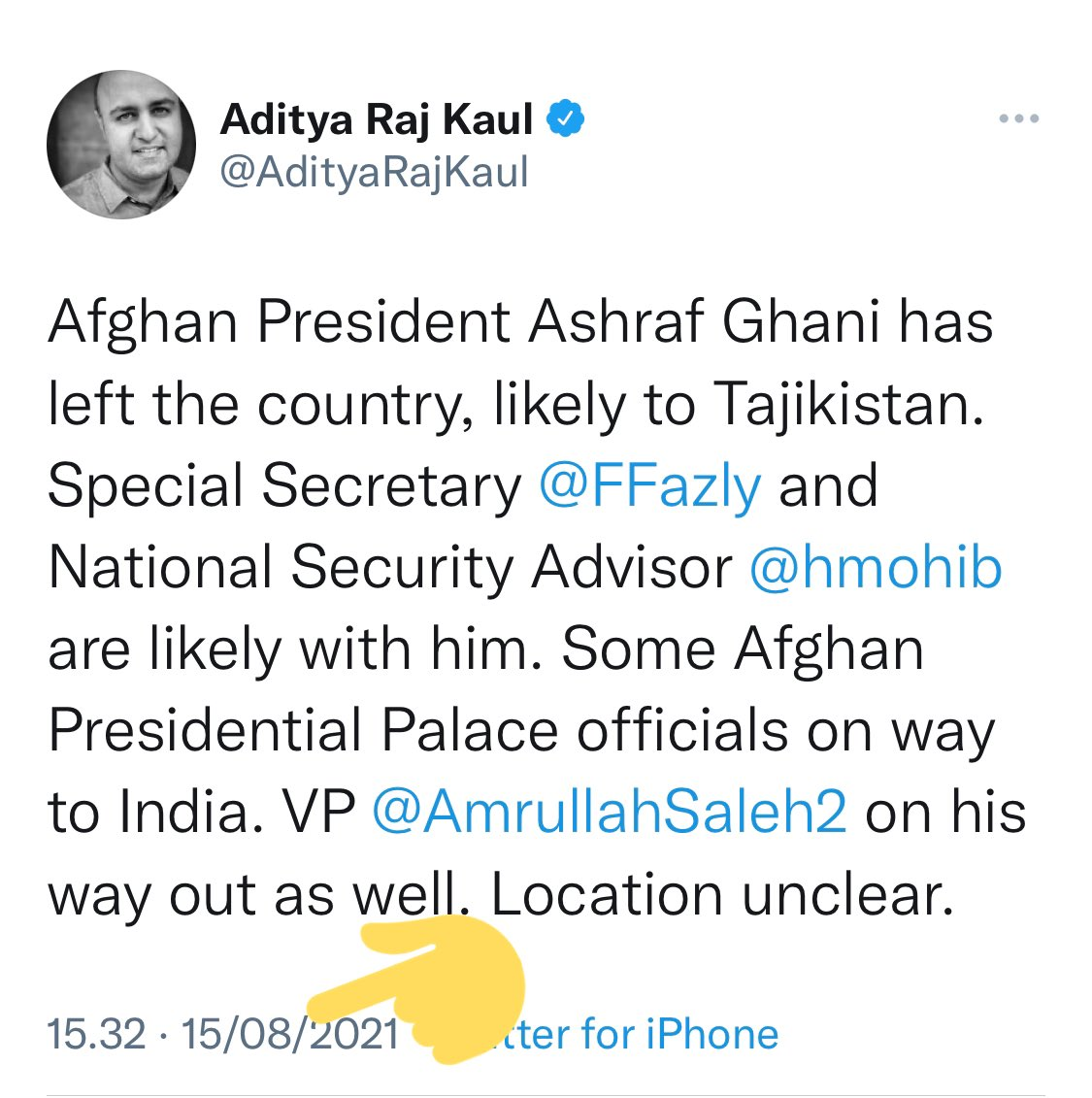Viewport: 1092px width, 1098px height.
Task: Click the 15/08/2021 tweet date
Action: pyautogui.click(x=290, y=1034)
